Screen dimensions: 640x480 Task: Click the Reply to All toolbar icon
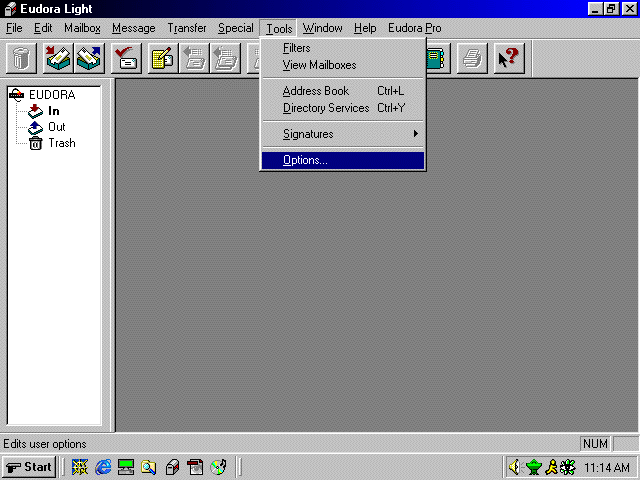point(225,58)
